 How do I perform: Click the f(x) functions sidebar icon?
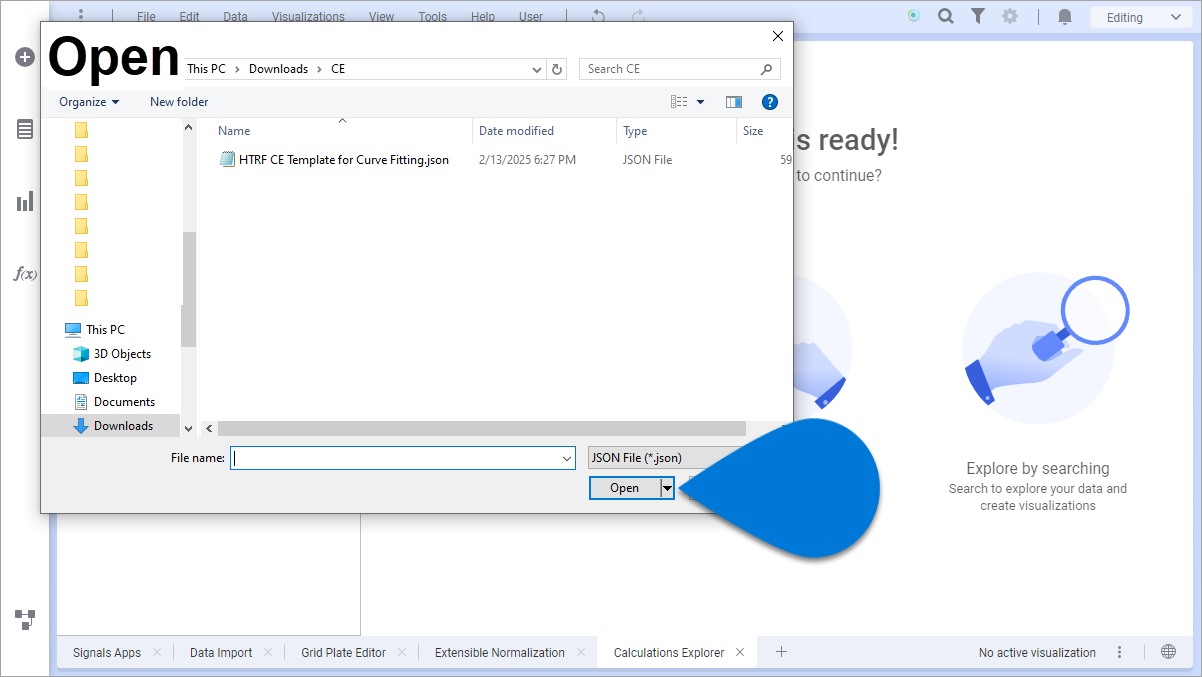tap(25, 274)
